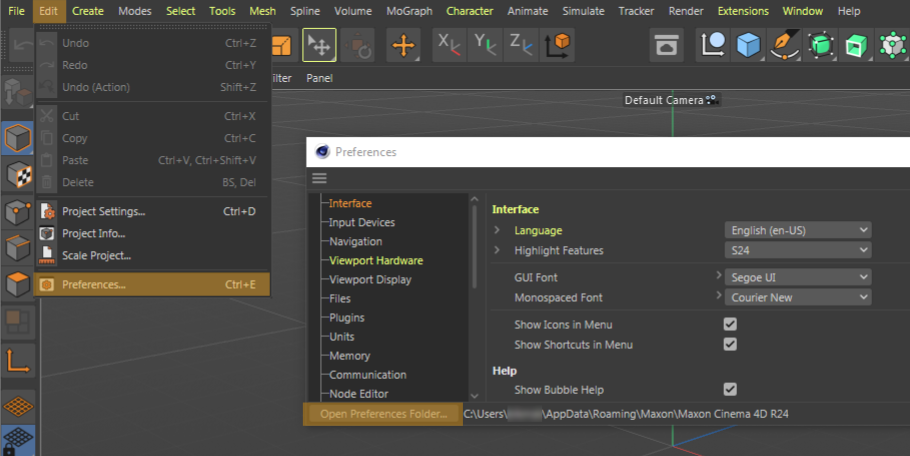Click Open Preferences Folder... button
910x456 pixels.
tap(383, 414)
